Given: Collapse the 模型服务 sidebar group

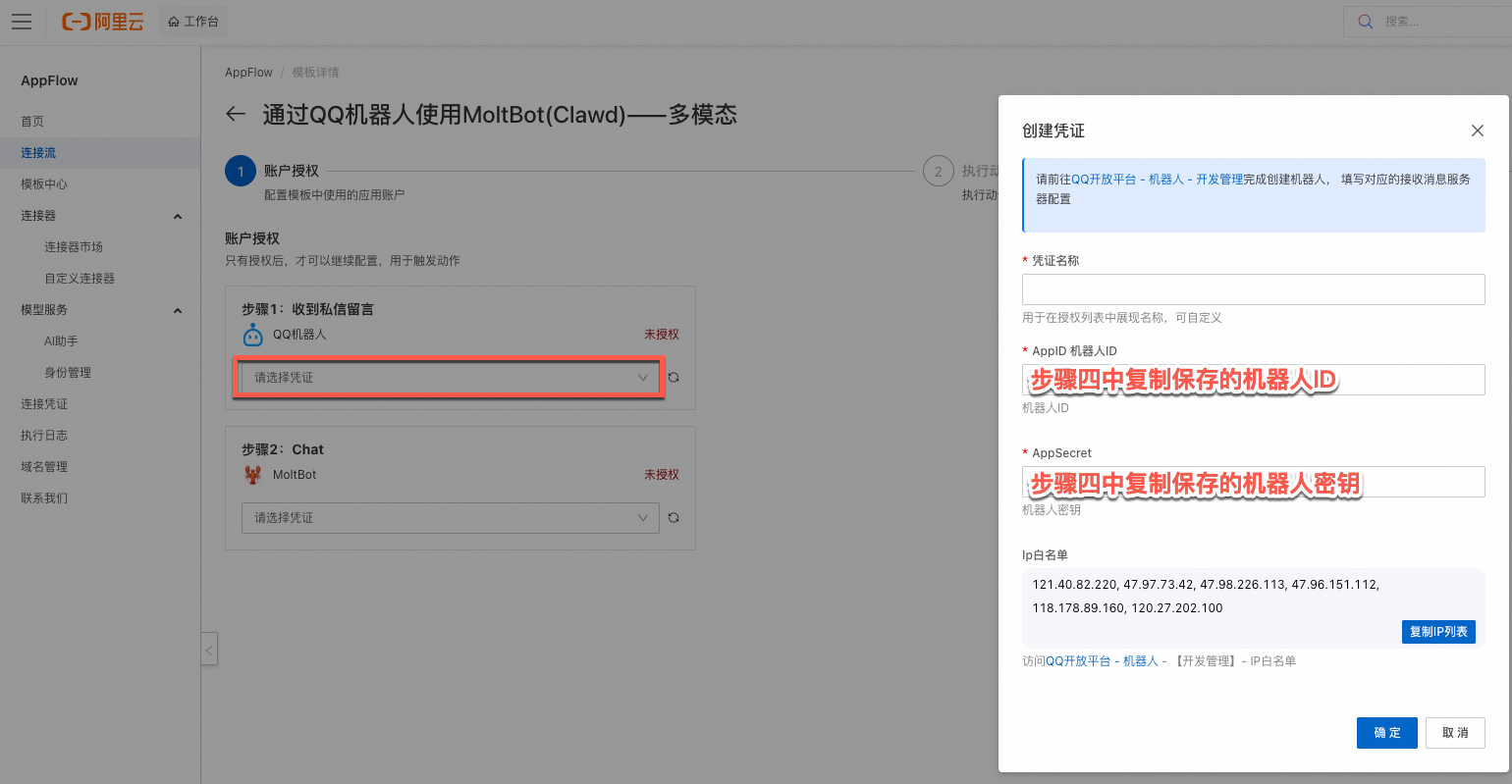Looking at the screenshot, I should 178,310.
